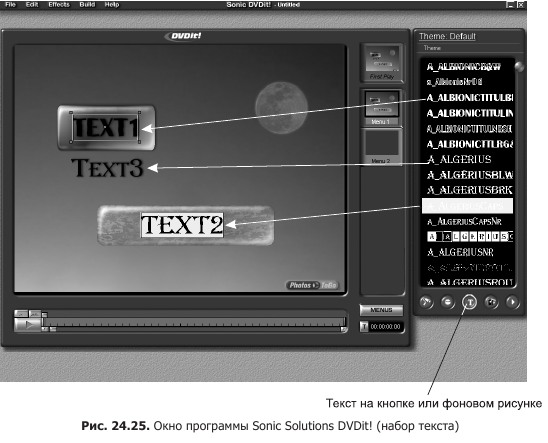The image size is (548, 443).
Task: Open the Buttons palette icon
Action: (x=448, y=302)
